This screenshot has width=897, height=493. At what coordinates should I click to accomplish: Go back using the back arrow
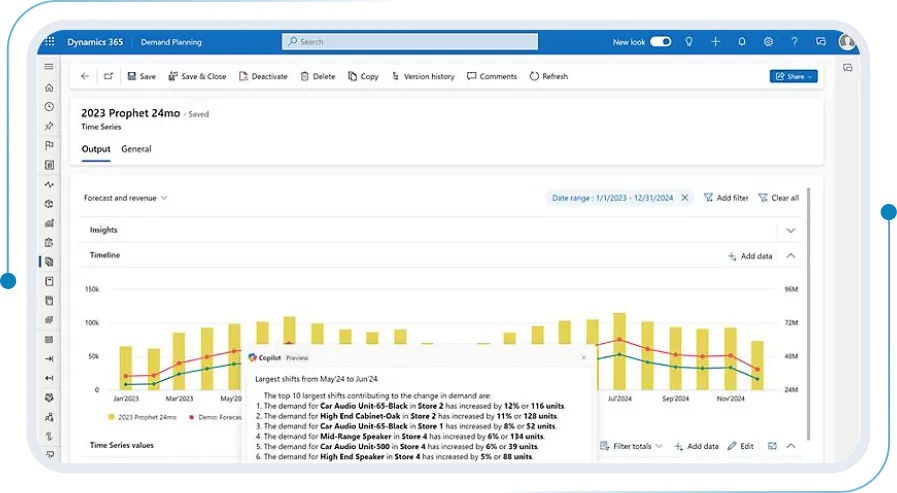coord(85,76)
